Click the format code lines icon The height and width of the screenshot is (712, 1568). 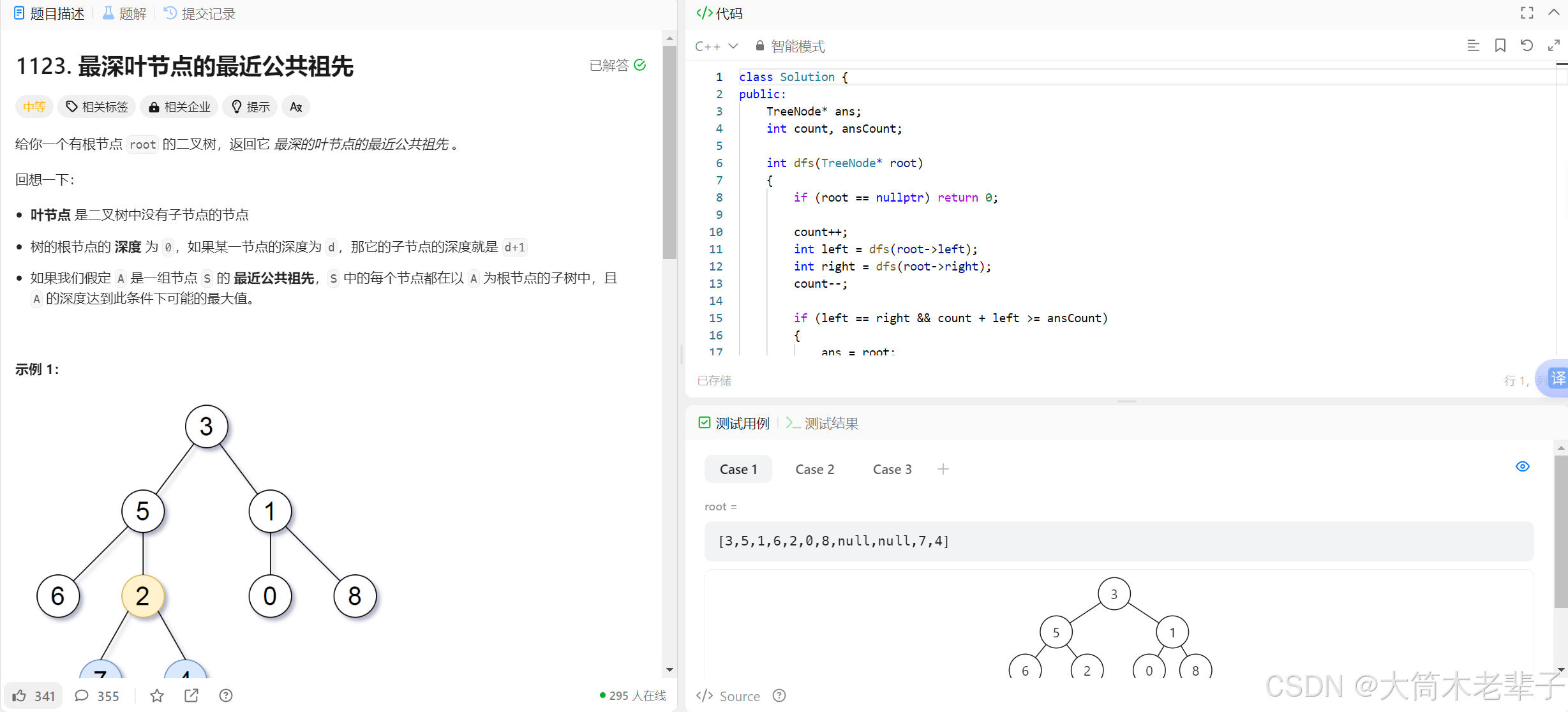1473,45
